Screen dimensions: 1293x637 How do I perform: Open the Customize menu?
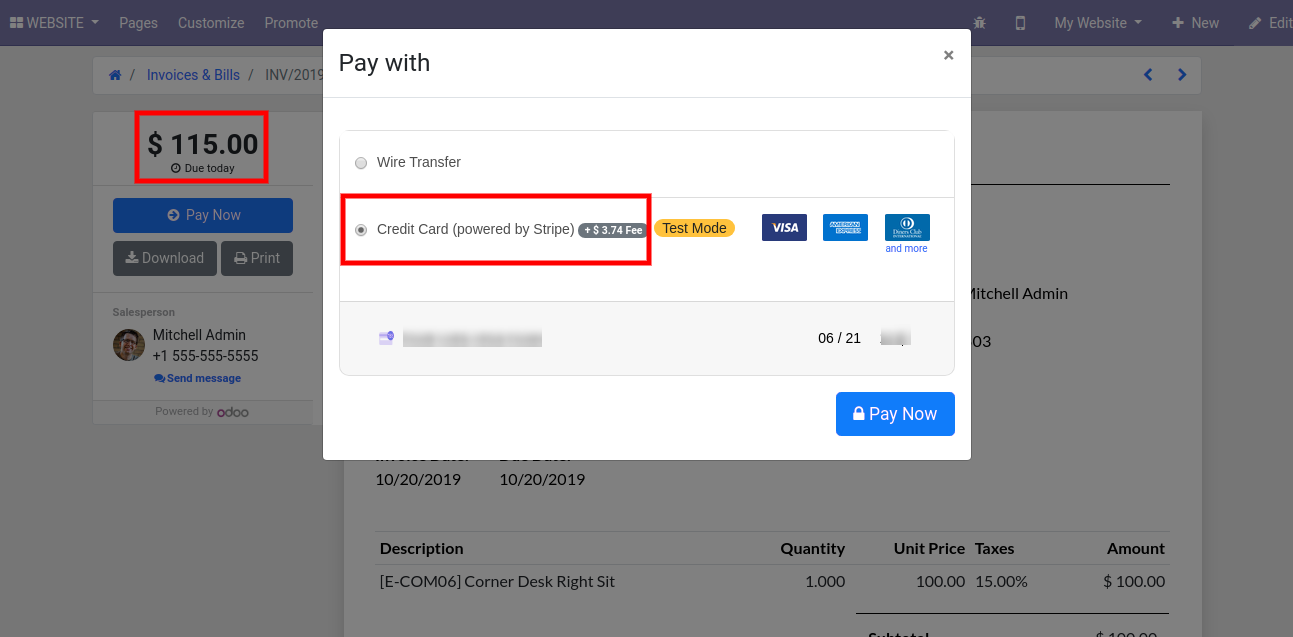coord(211,23)
